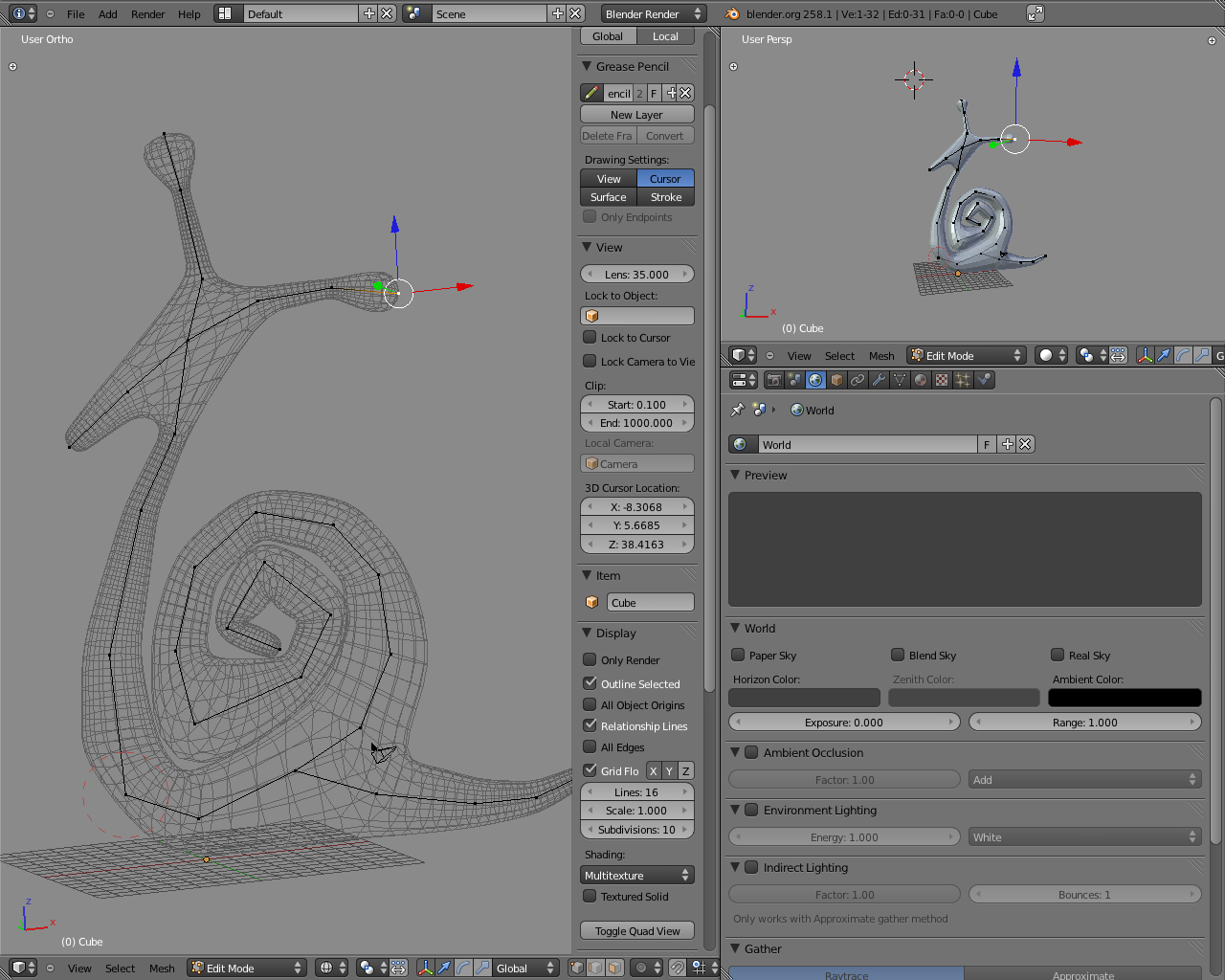Screen dimensions: 1225x980
Task: Click the Toggle Quad View button
Action: coord(637,930)
